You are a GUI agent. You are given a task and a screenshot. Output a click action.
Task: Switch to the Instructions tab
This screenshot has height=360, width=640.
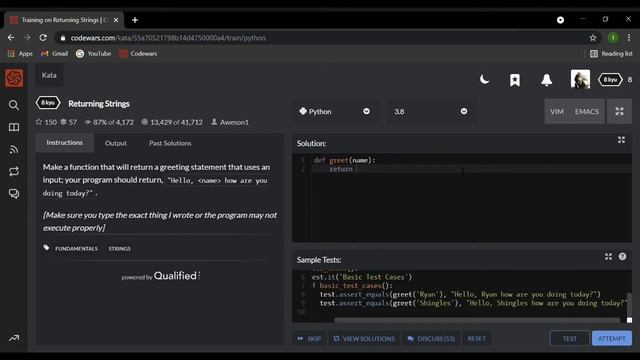click(64, 142)
